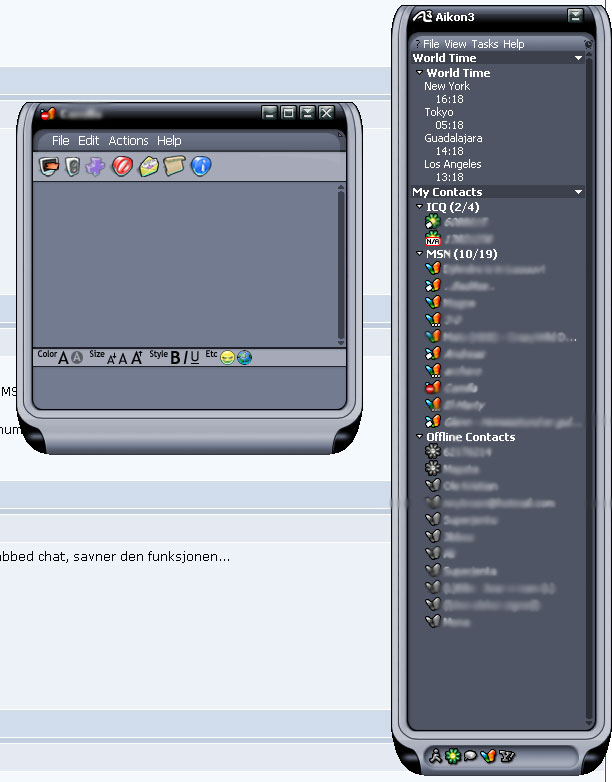Screen dimensions: 612x782
Task: Collapse the ICQ (2/4) group
Action: [x=419, y=206]
